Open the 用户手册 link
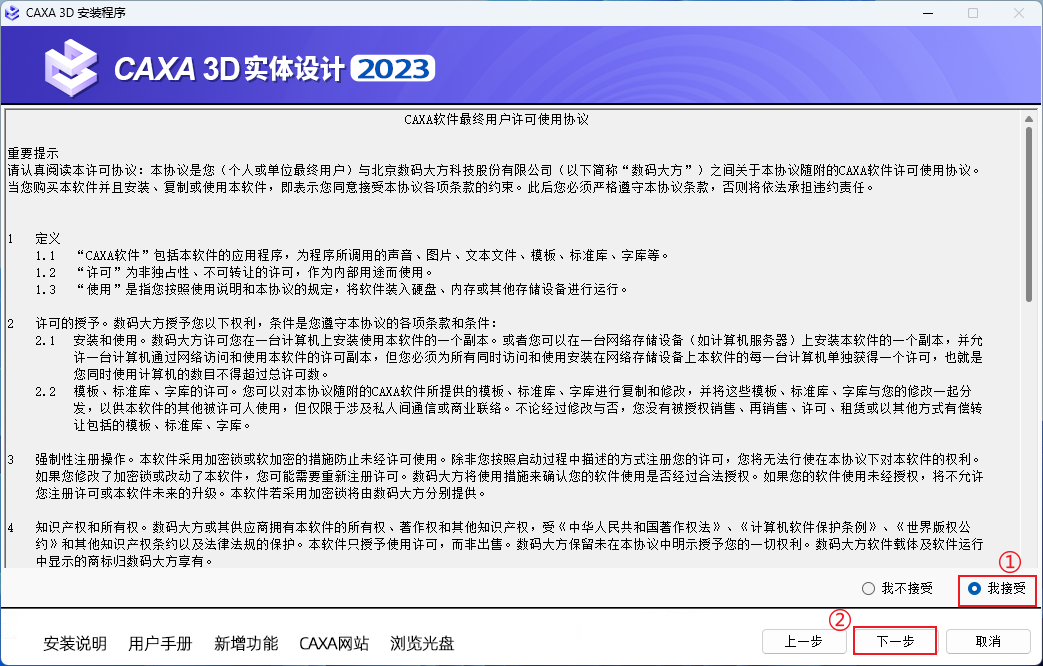Image resolution: width=1043 pixels, height=666 pixels. [x=160, y=643]
